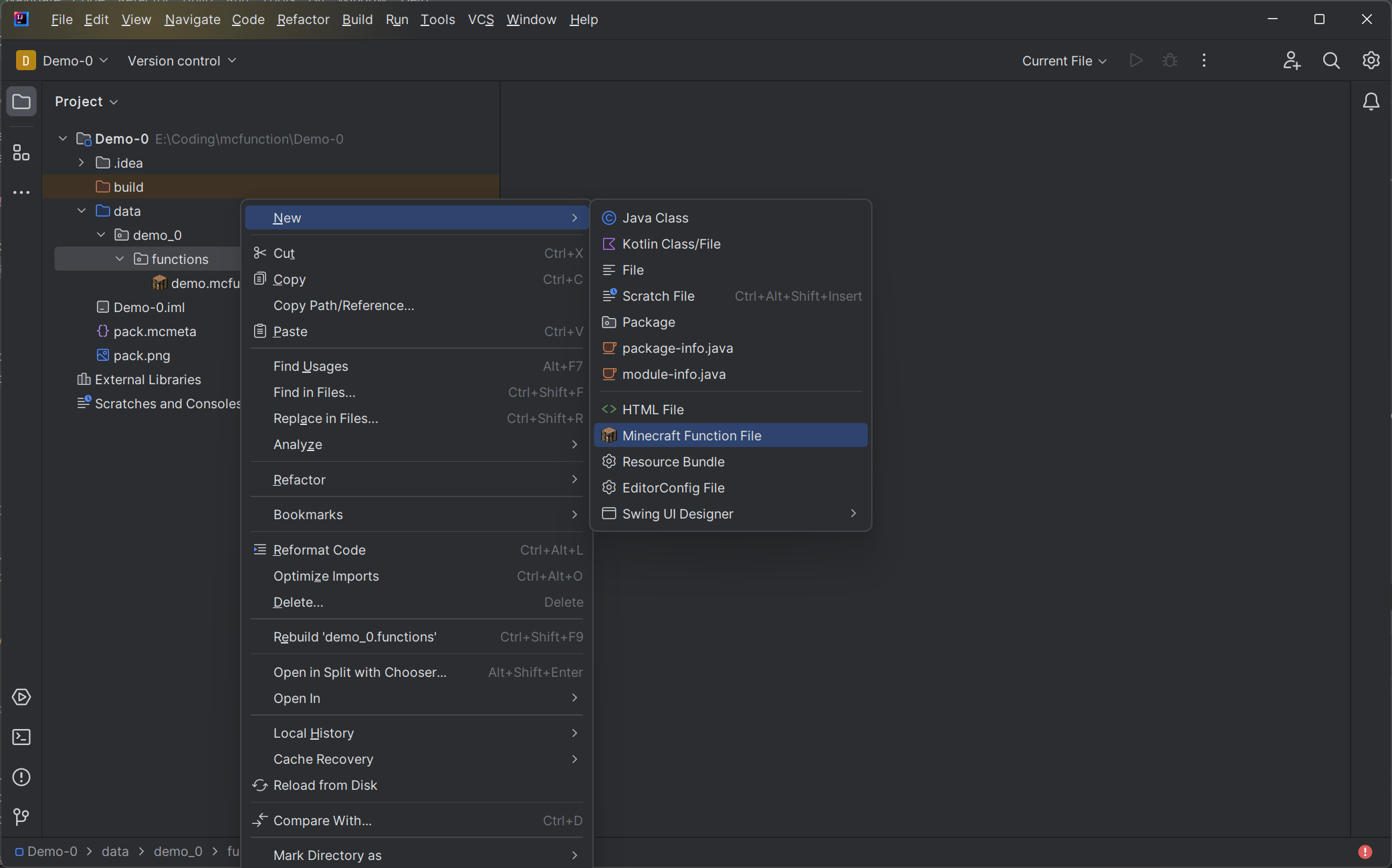Click the Debug/profile toolbar icon
The width and height of the screenshot is (1392, 868).
pyautogui.click(x=1169, y=60)
